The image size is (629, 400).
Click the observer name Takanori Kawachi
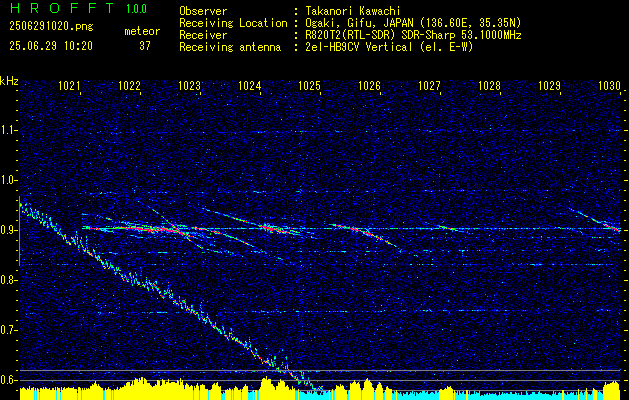tap(352, 11)
